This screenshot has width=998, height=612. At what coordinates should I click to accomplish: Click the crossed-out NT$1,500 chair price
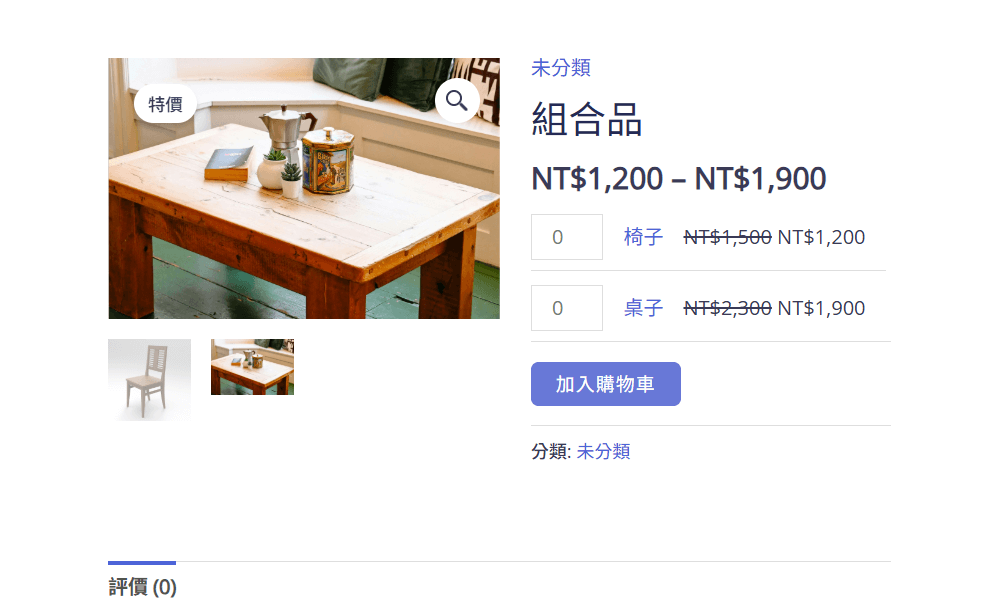point(727,237)
